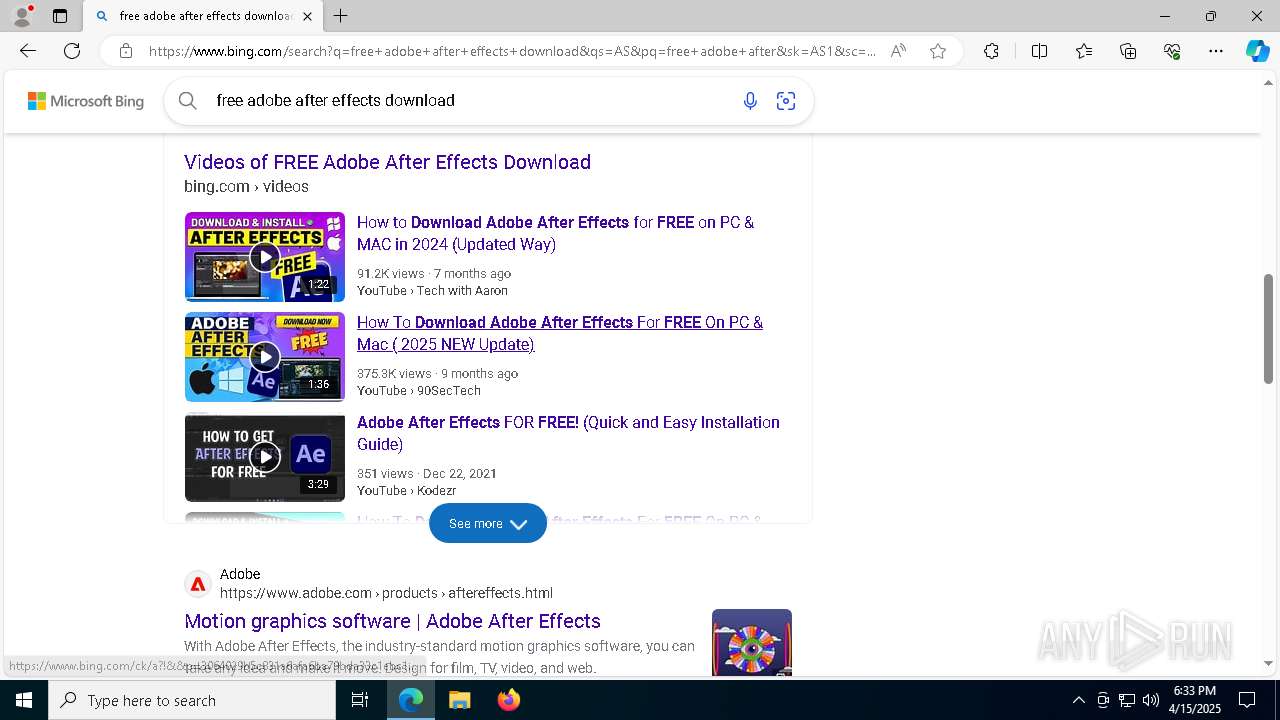Launch Firefox from the taskbar
The height and width of the screenshot is (720, 1280).
click(509, 700)
